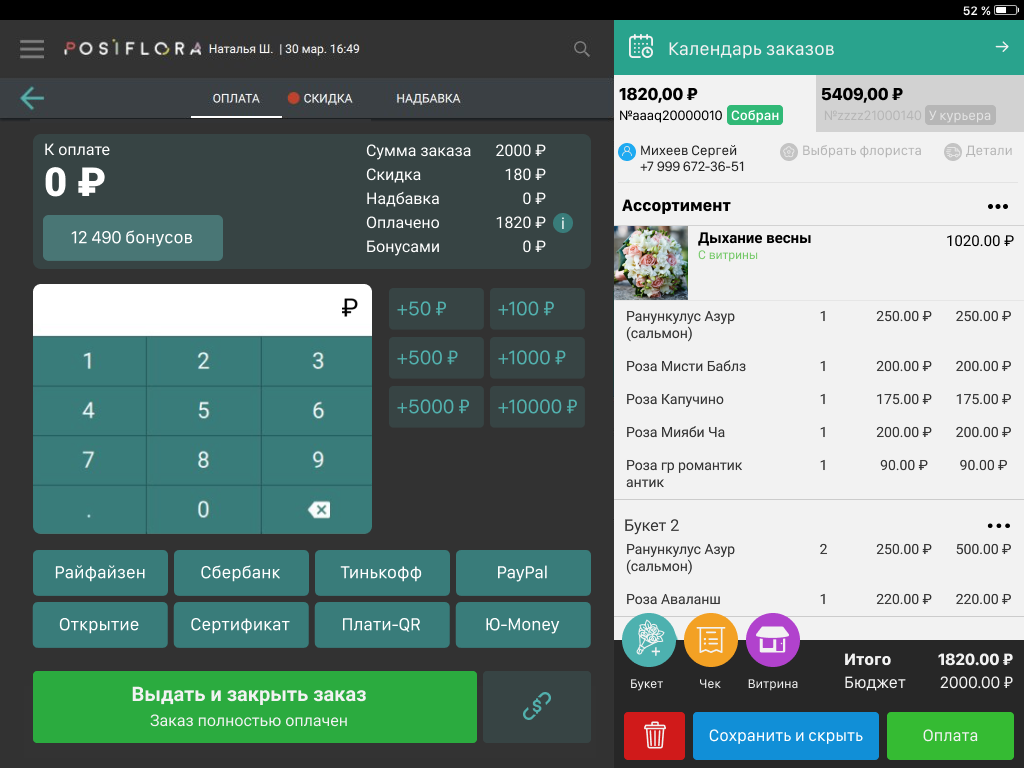Pay via Открытие

[100, 625]
